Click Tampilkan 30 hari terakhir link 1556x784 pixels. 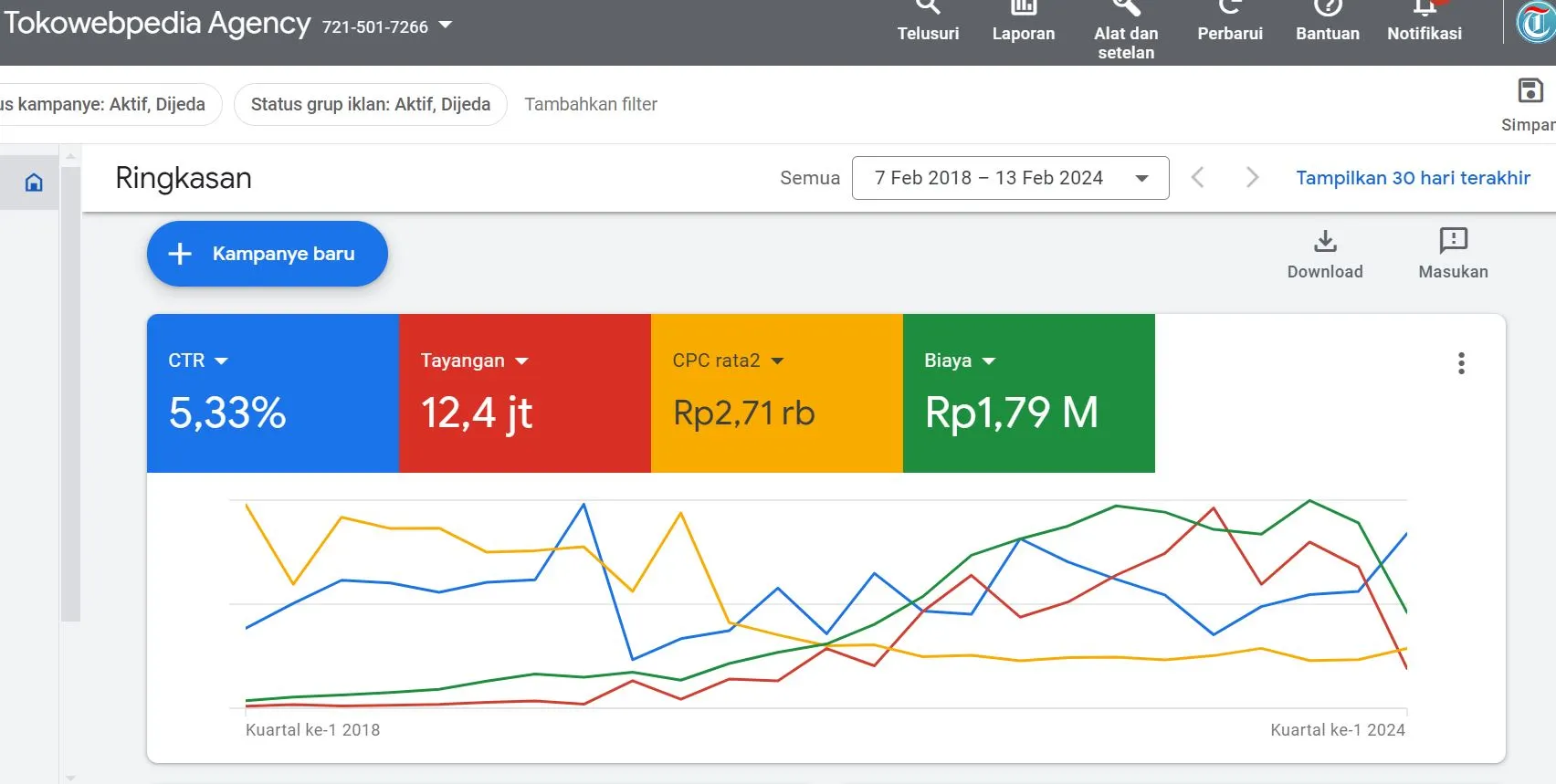[x=1412, y=178]
